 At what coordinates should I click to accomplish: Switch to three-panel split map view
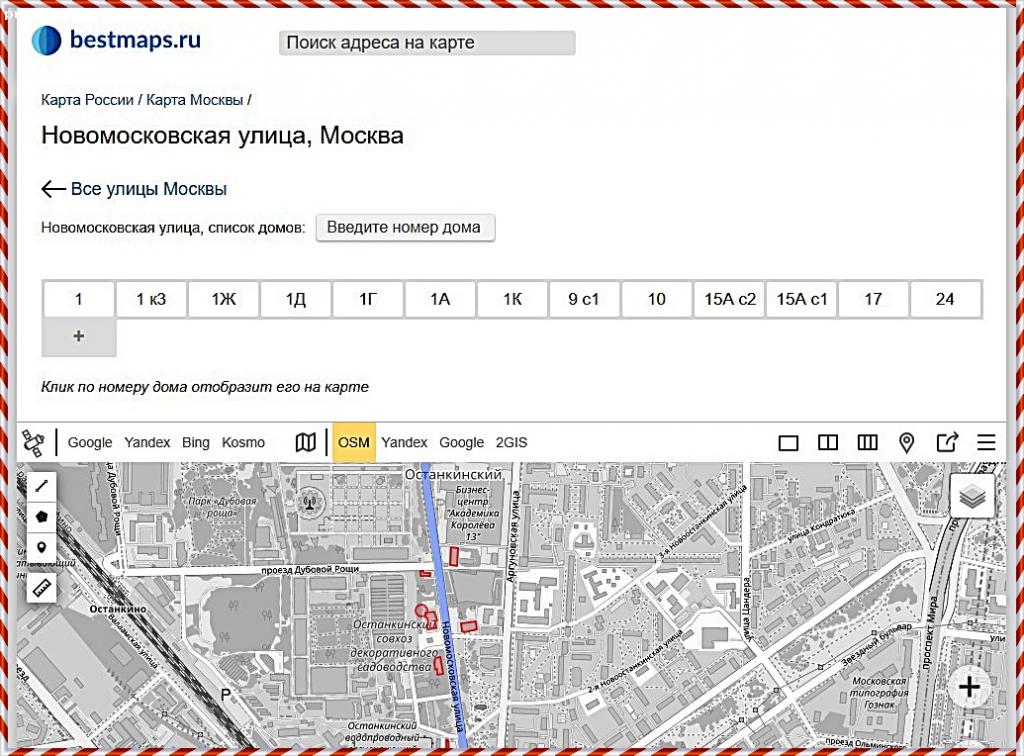(867, 442)
